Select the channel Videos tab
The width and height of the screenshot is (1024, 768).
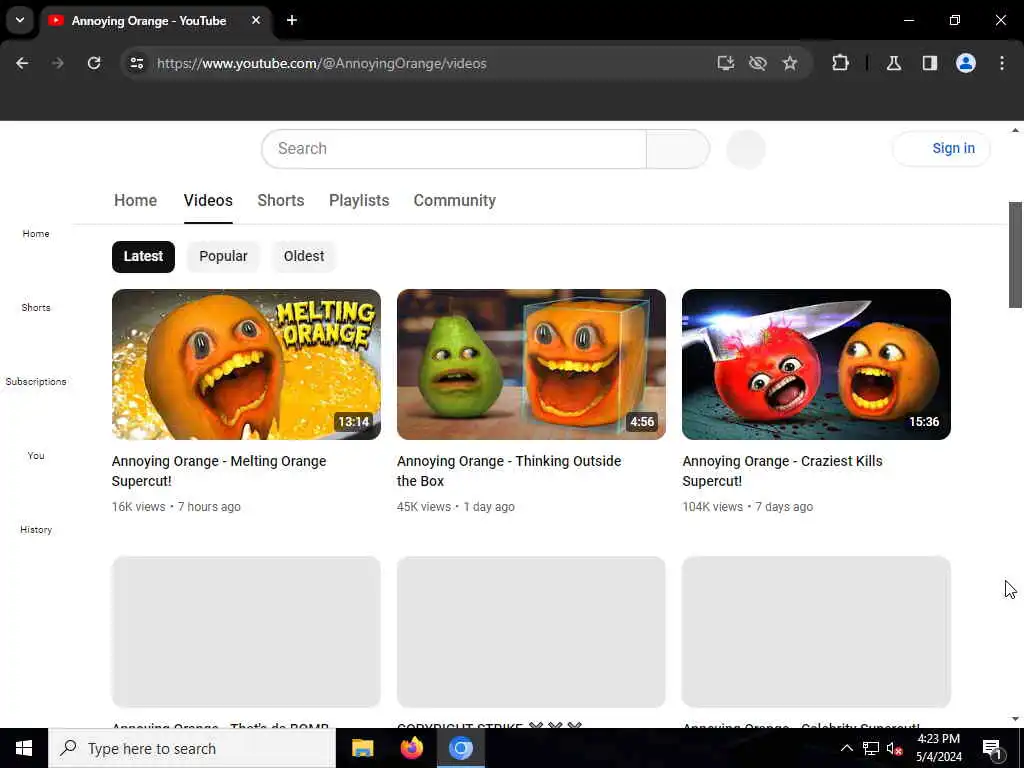tap(208, 200)
